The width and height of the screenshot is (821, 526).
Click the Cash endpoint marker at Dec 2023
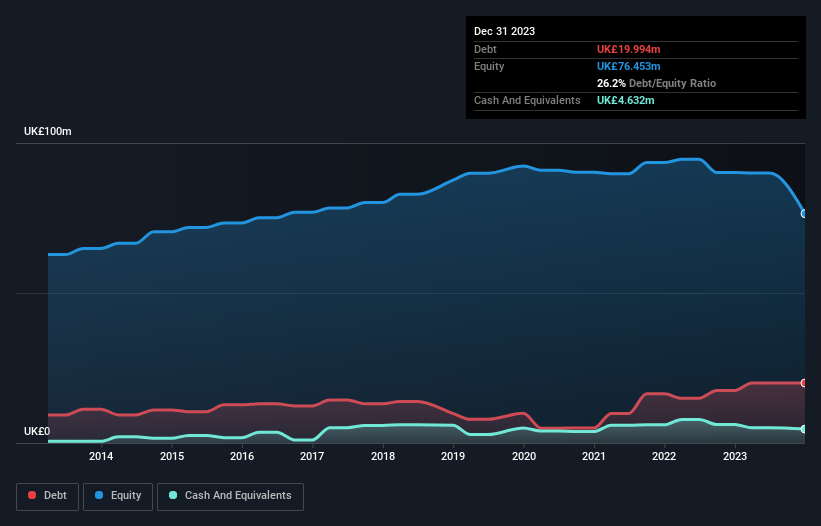click(x=804, y=429)
